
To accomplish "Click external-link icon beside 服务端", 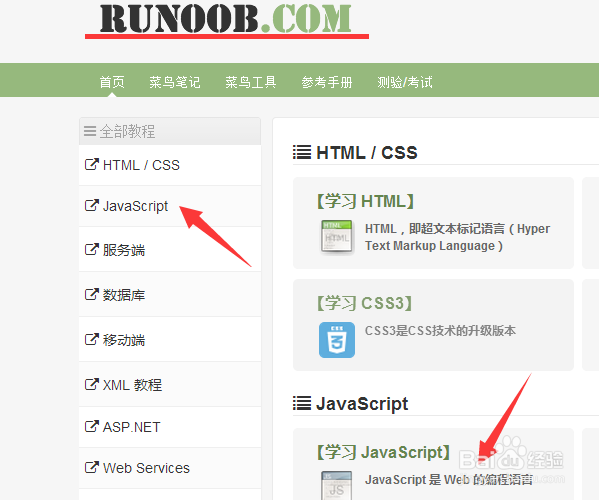I will click(92, 249).
